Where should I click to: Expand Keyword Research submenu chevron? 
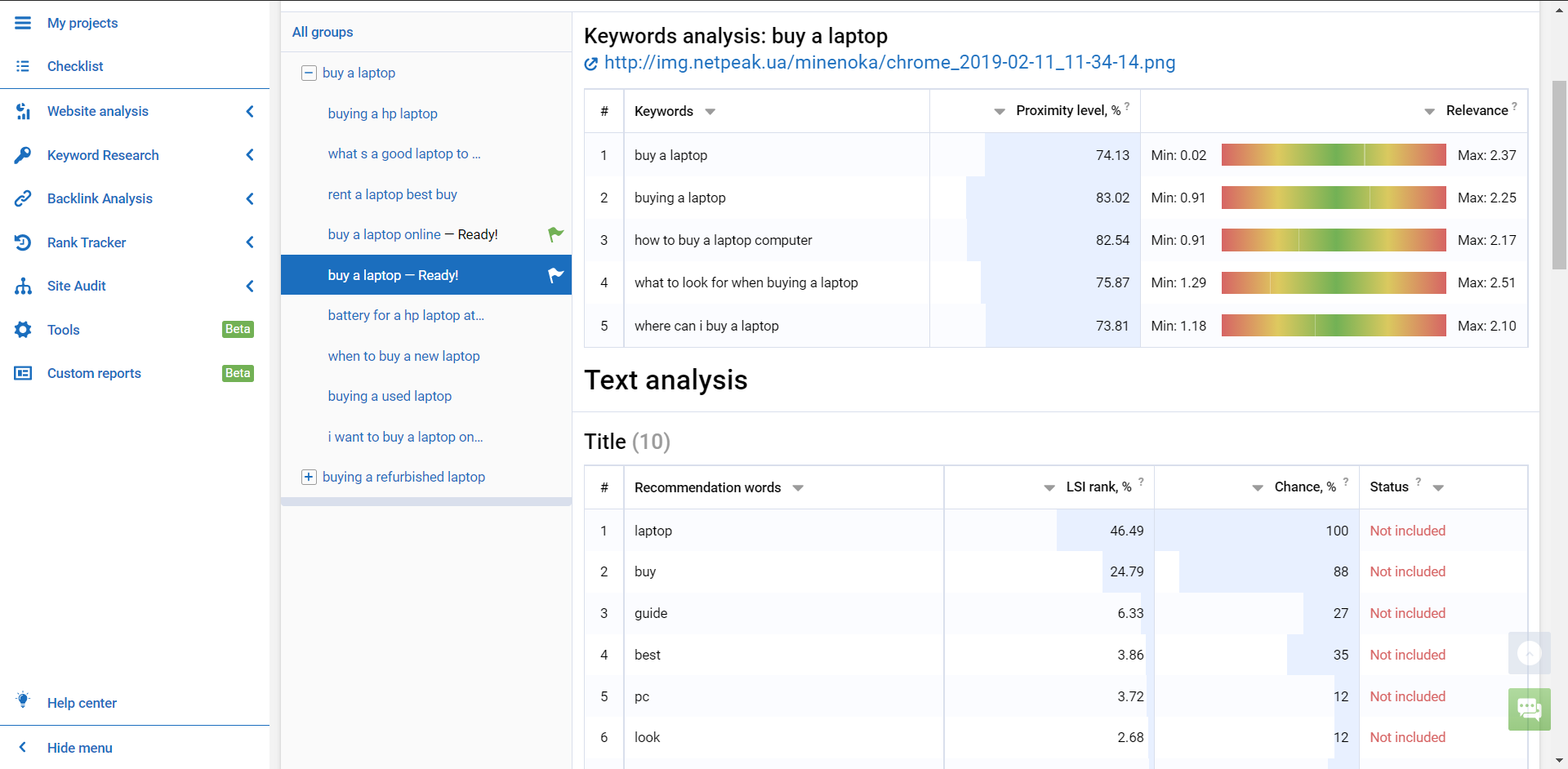pos(250,155)
